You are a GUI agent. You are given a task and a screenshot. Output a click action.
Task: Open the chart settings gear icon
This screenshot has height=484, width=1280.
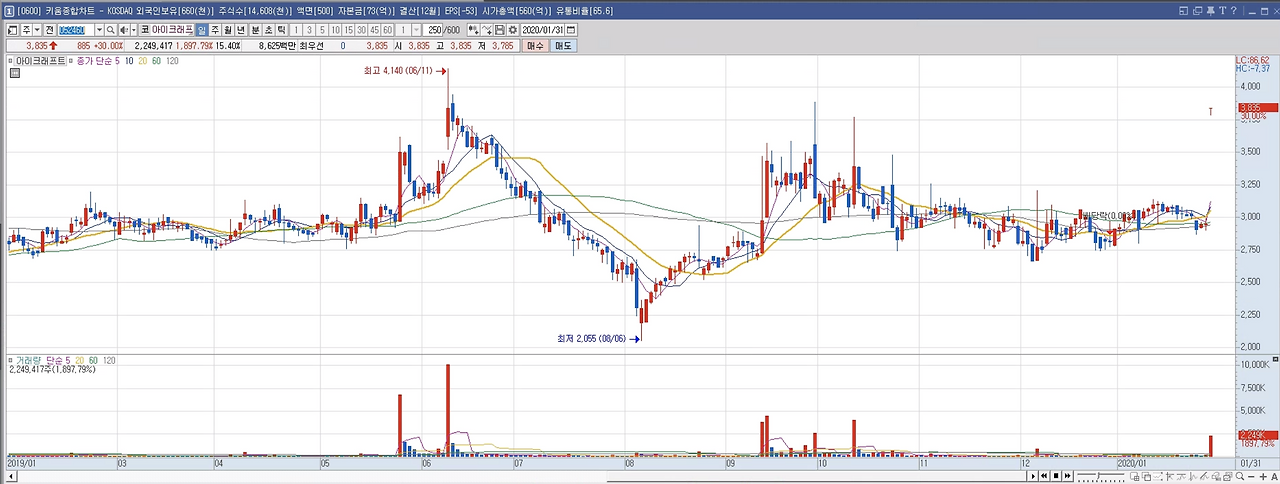pos(511,30)
